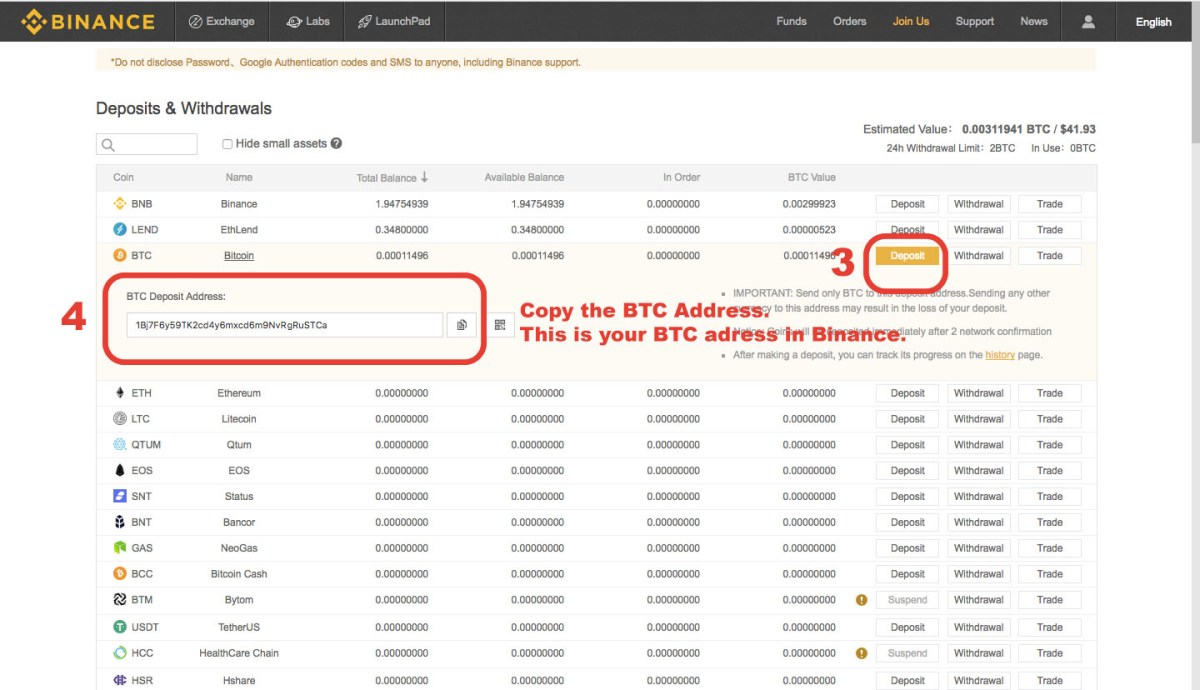Image resolution: width=1200 pixels, height=690 pixels.
Task: Focus the coin search input field
Action: pos(147,144)
